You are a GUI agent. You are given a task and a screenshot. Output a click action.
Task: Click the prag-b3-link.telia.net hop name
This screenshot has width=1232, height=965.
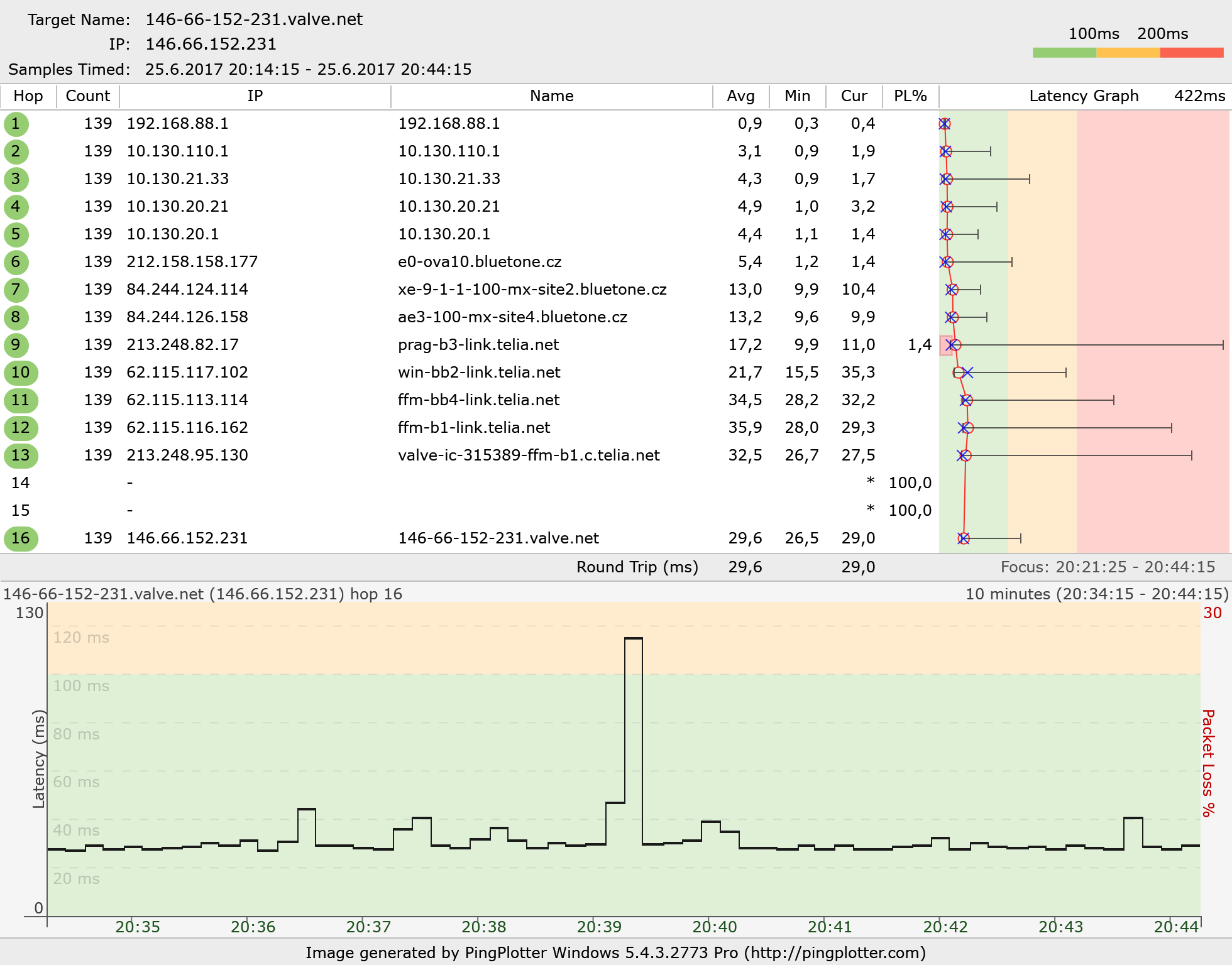pos(478,345)
